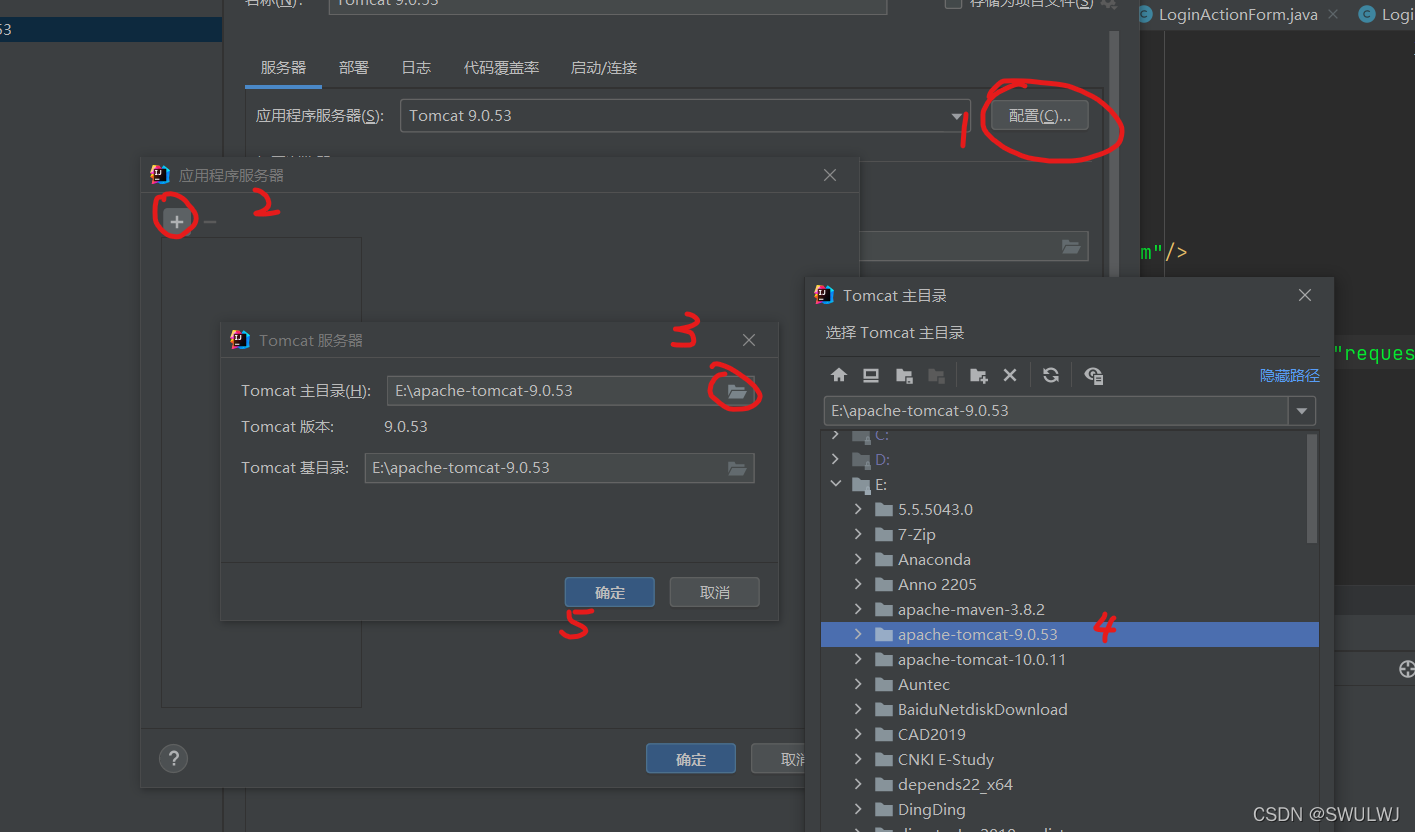Viewport: 1415px width, 832px height.
Task: Switch to the 代码覆盖率 tab
Action: (501, 68)
